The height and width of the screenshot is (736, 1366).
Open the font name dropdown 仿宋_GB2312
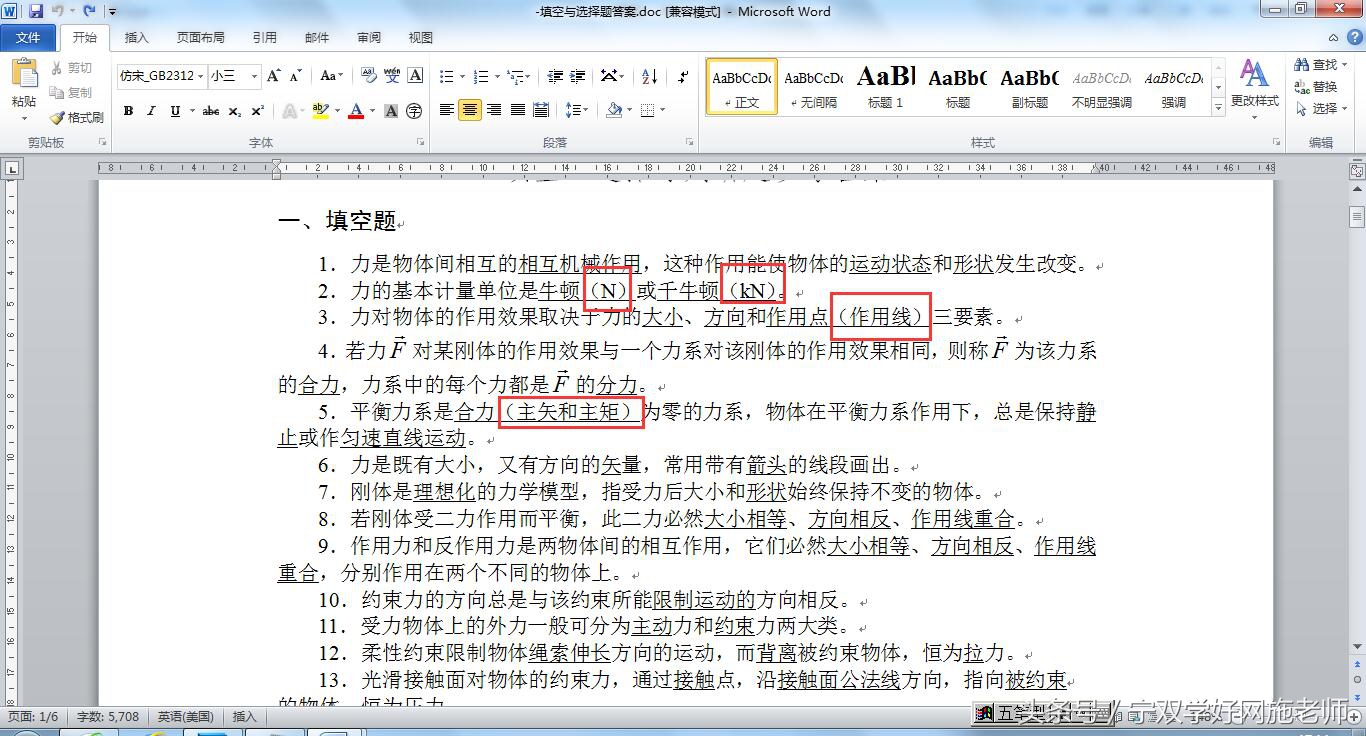200,76
